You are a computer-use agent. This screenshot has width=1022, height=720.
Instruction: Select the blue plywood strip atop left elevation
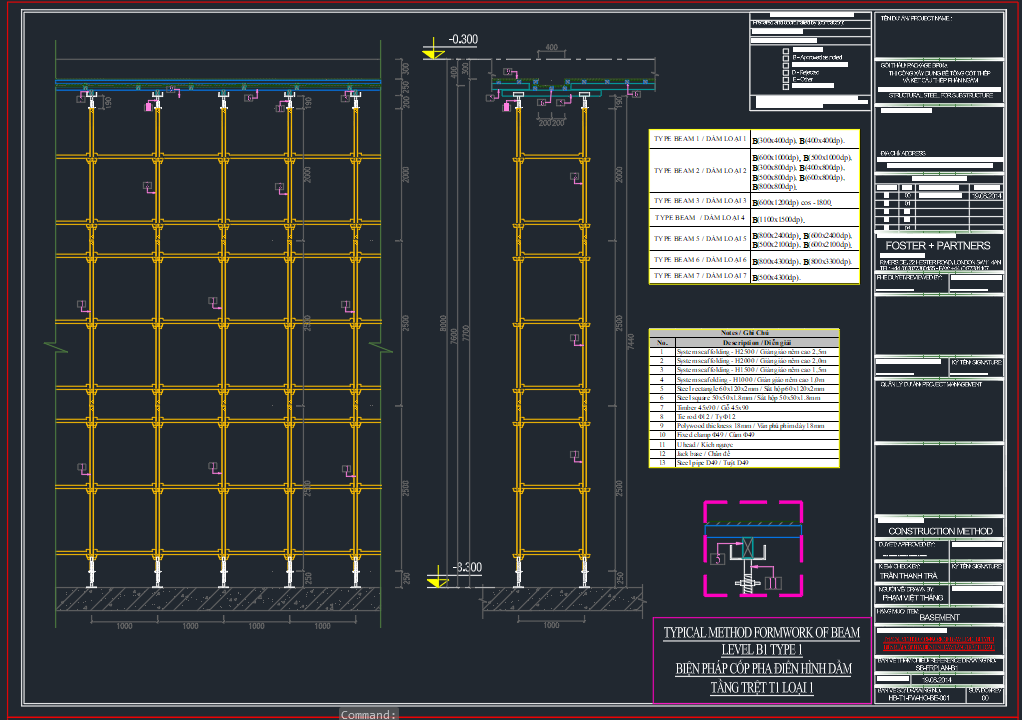tap(218, 81)
